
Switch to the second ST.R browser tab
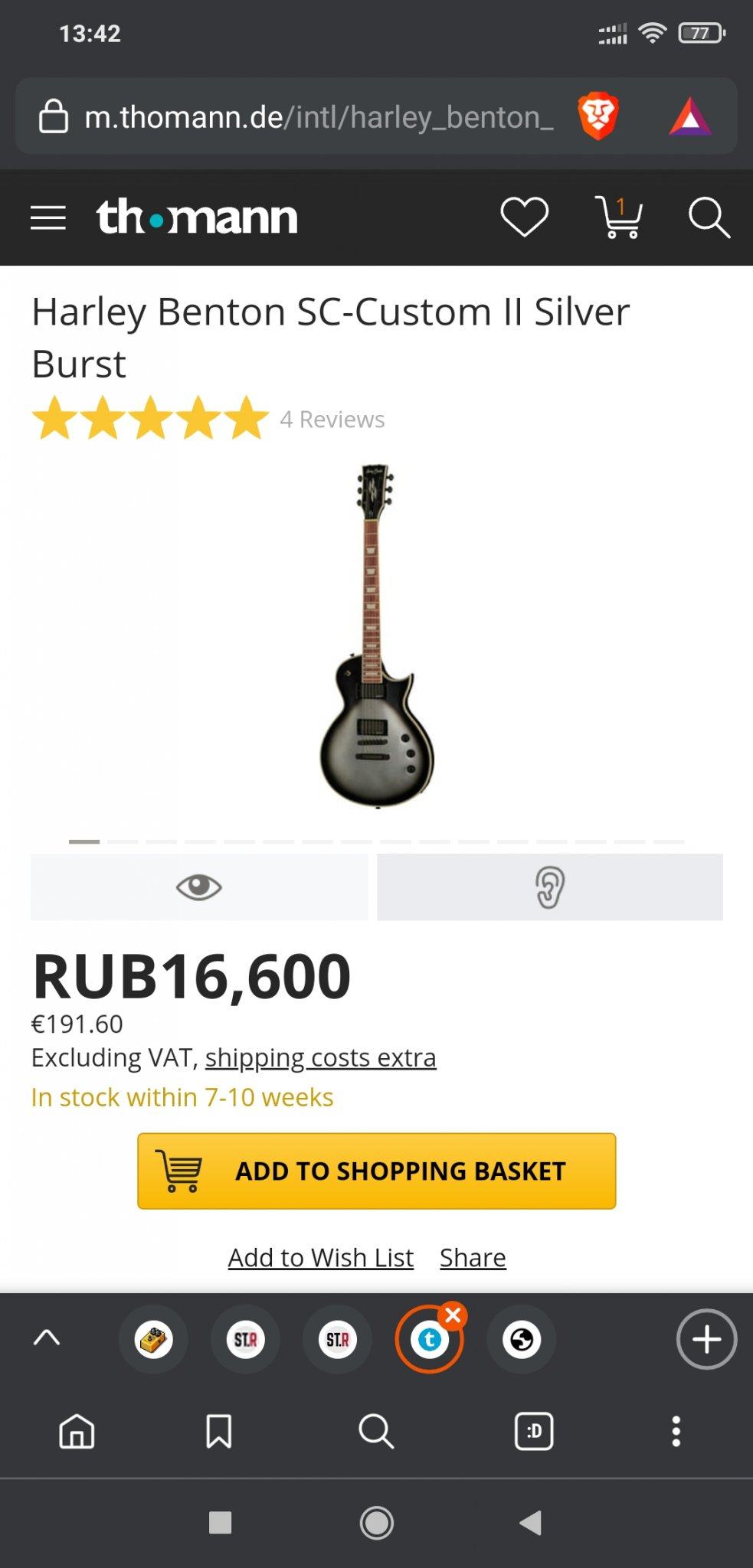337,1340
